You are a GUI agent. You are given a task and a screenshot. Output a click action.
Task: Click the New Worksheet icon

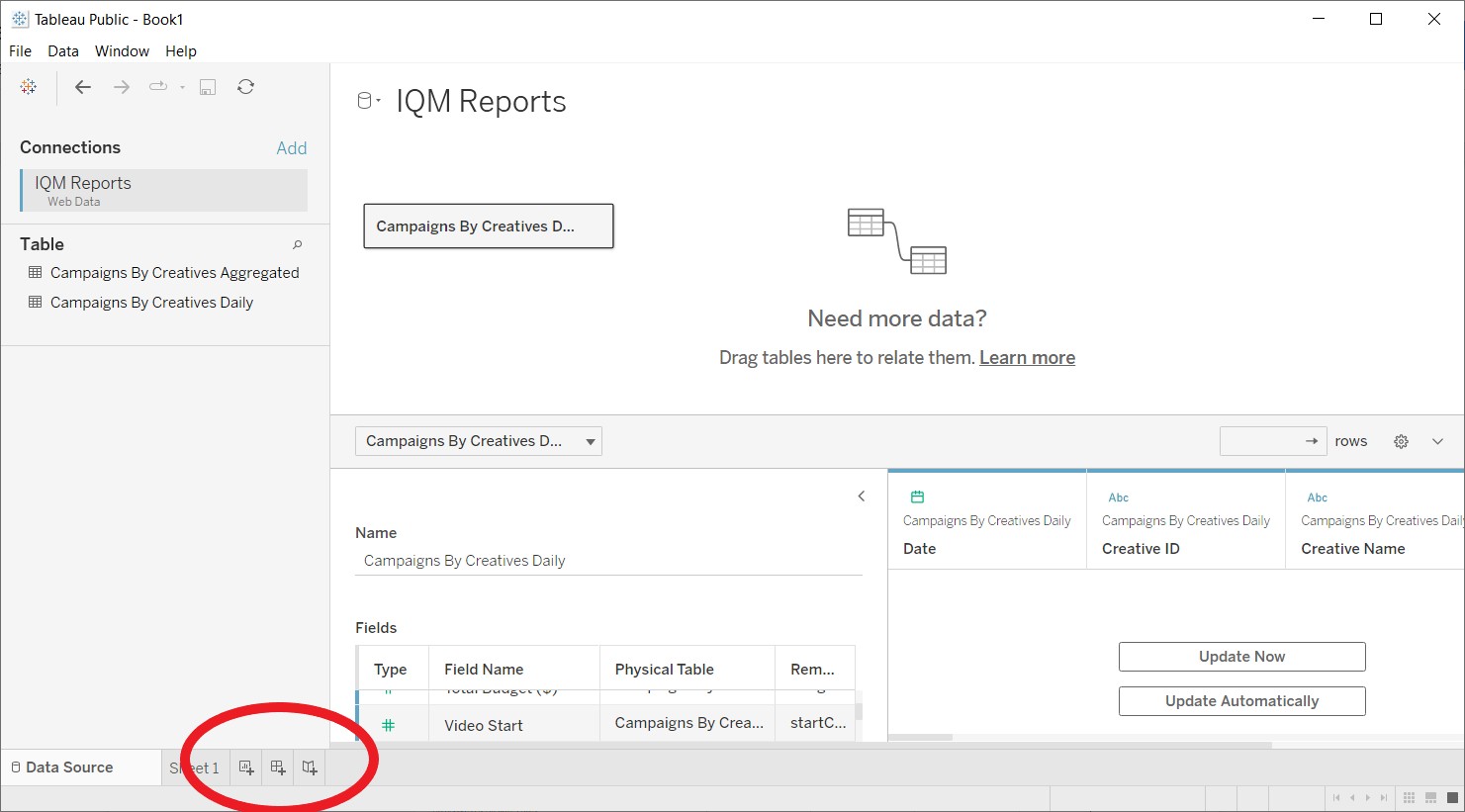246,767
